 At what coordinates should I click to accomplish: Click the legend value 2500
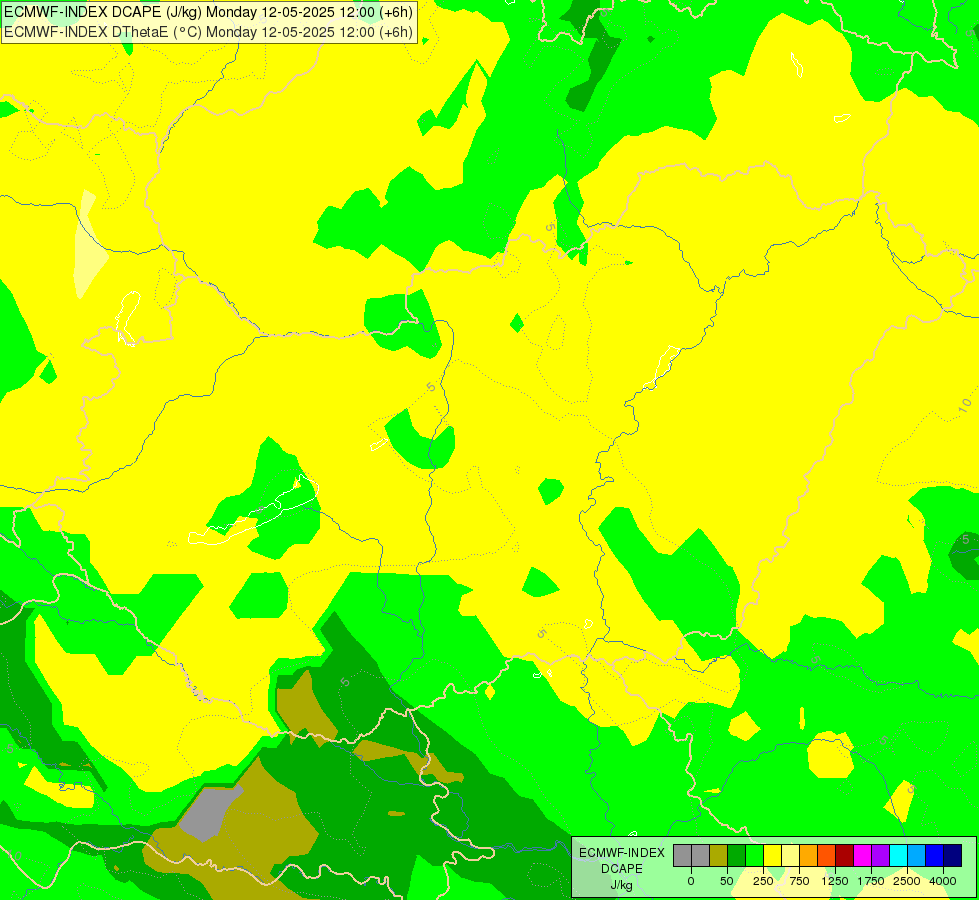[907, 881]
